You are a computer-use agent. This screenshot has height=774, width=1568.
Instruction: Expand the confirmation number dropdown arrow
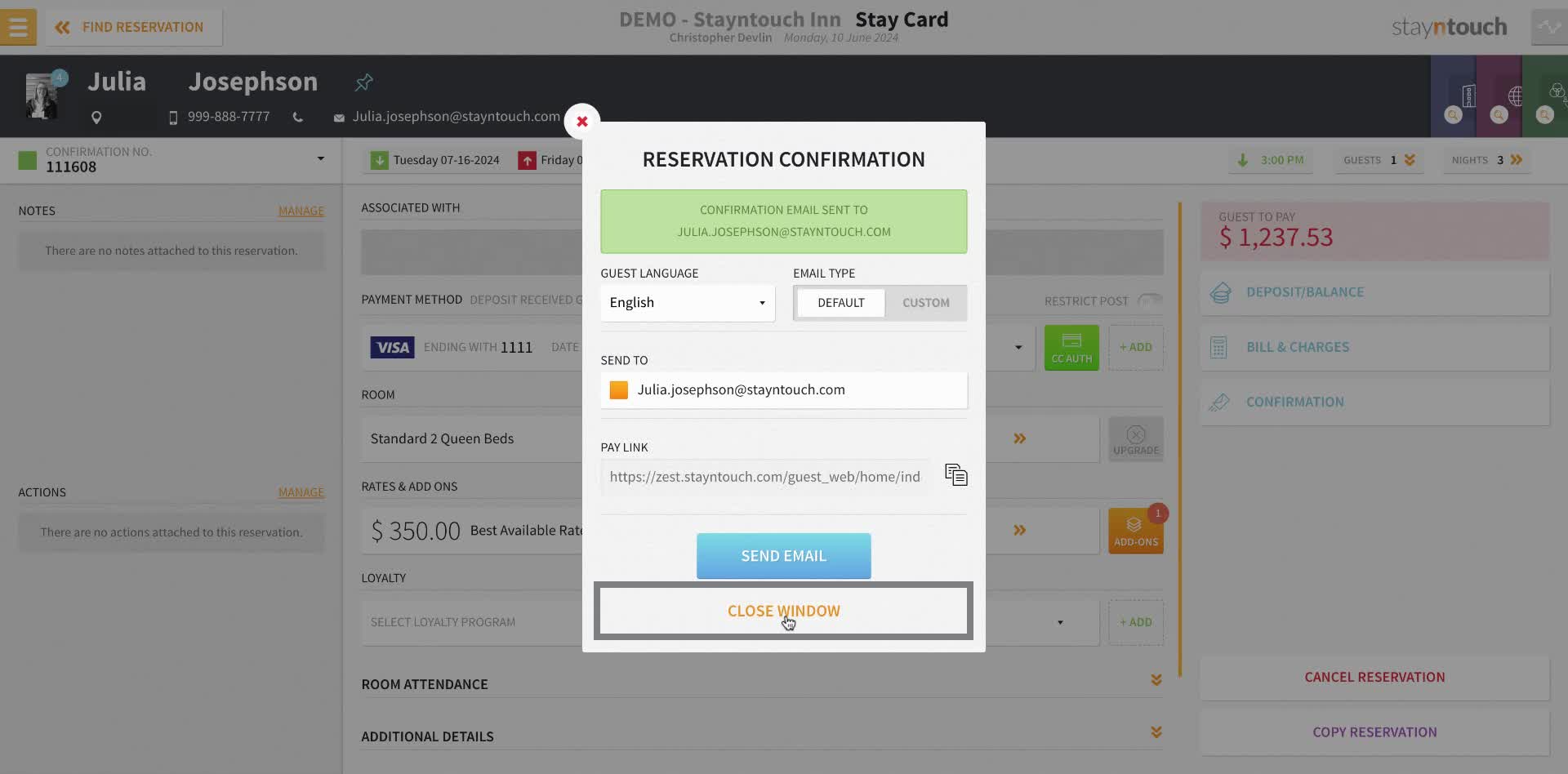(321, 158)
